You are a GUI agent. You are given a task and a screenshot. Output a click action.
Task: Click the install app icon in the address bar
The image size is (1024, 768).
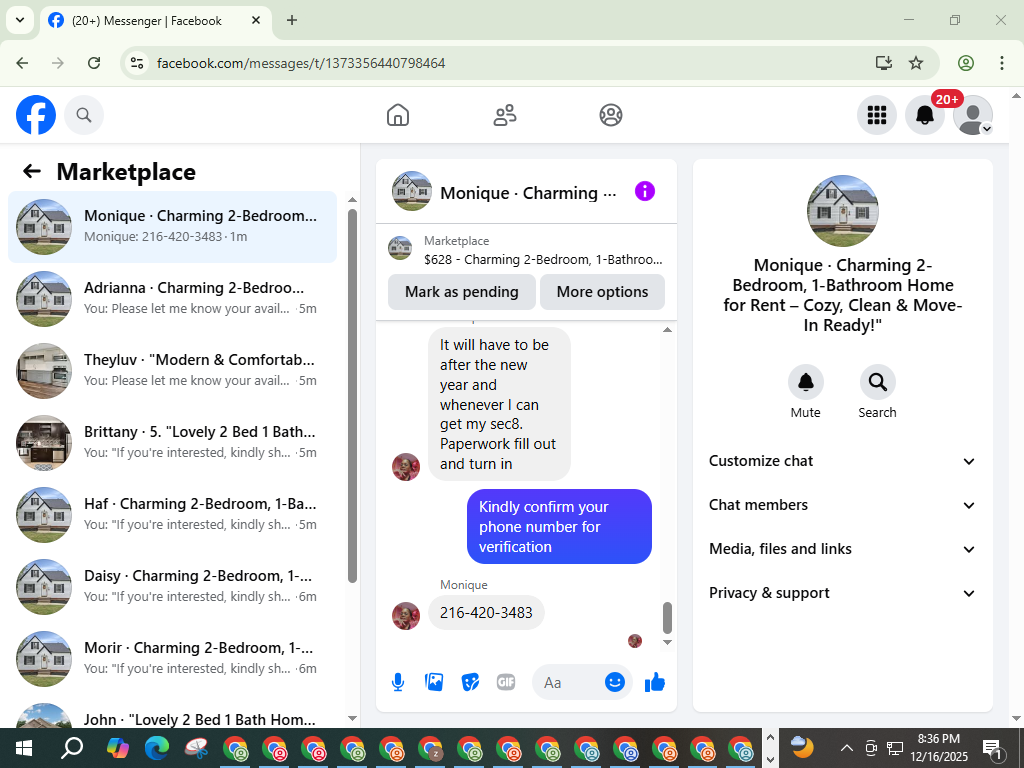[x=884, y=63]
